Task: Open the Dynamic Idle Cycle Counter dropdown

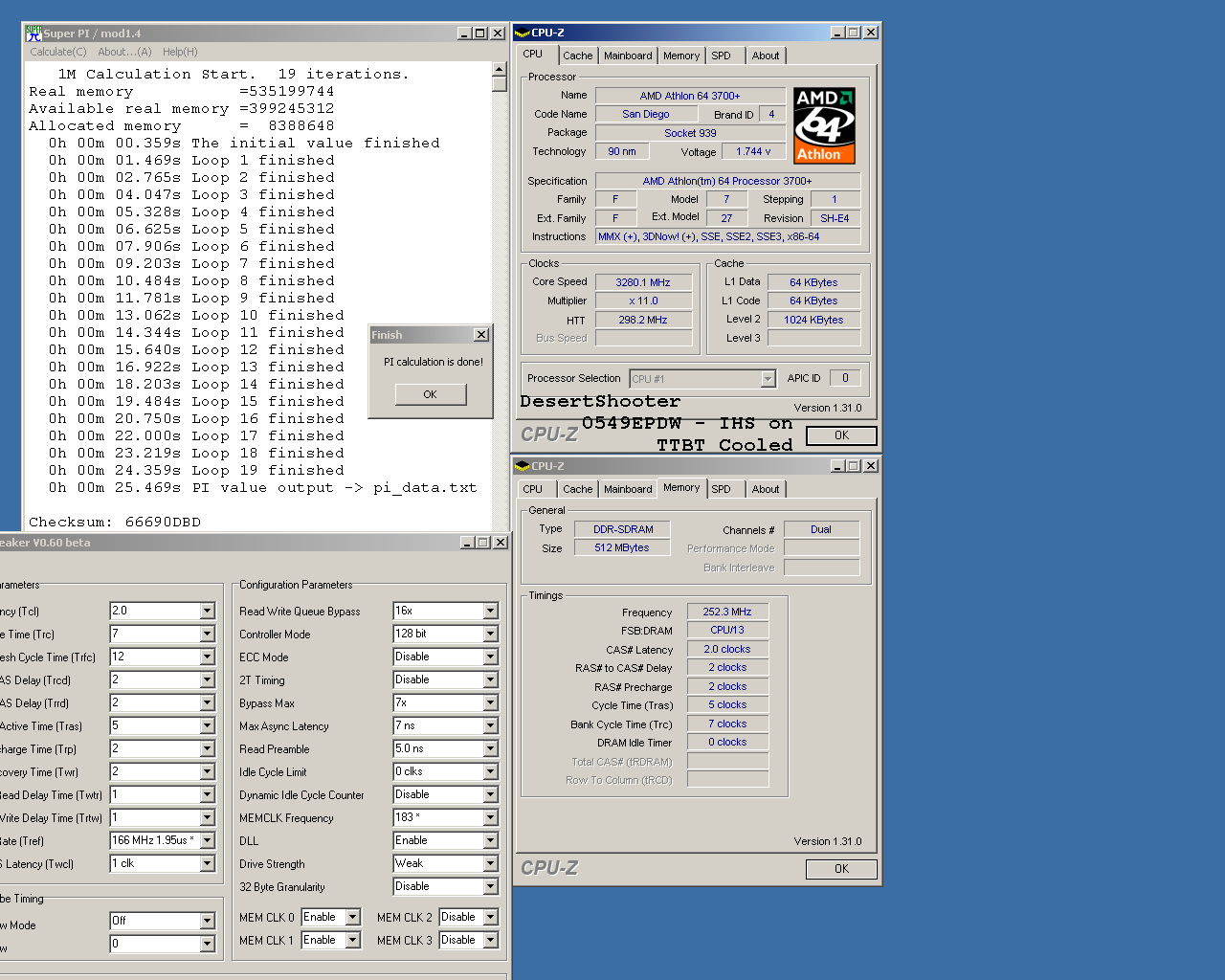Action: tap(491, 794)
